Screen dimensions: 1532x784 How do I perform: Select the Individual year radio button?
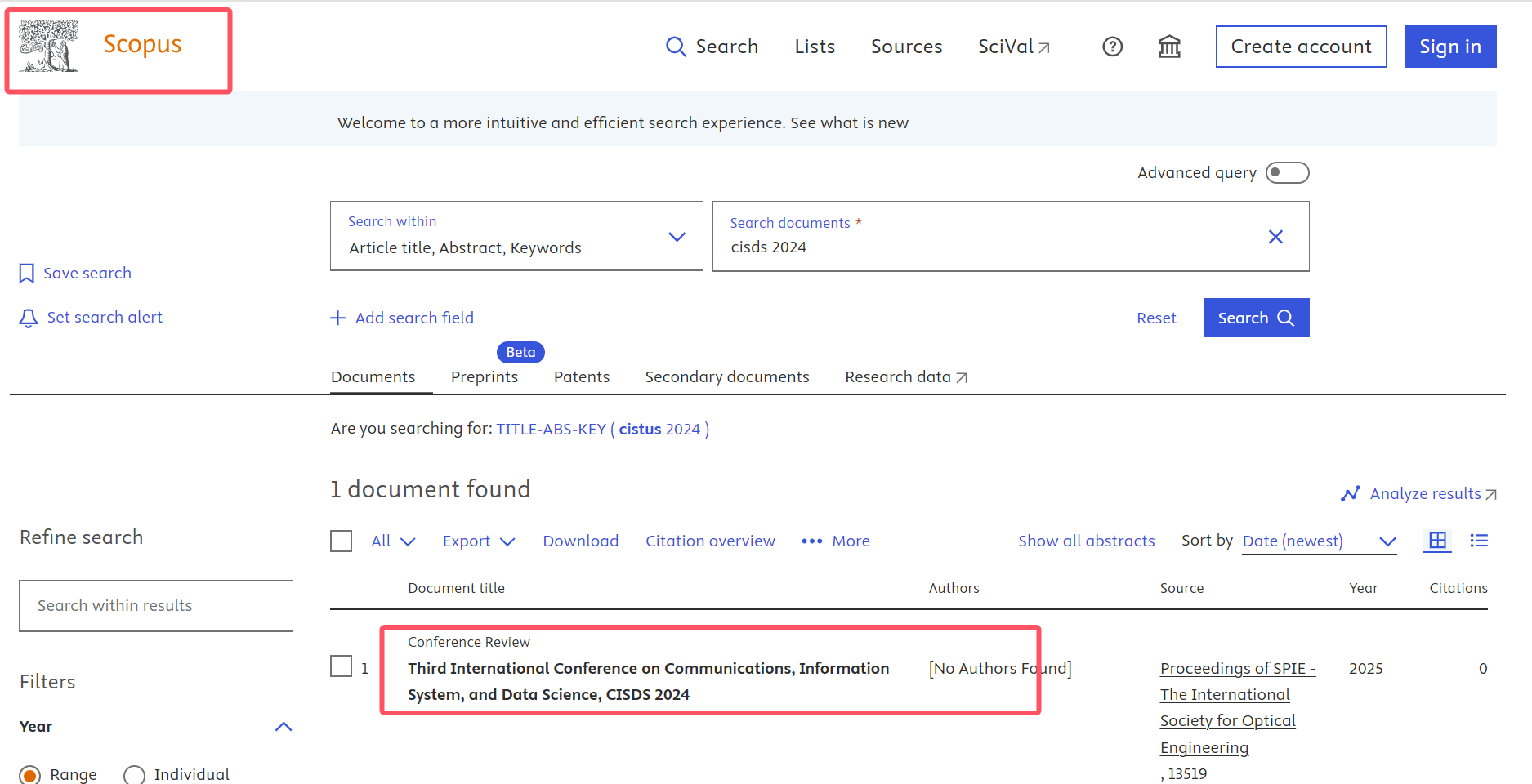coord(134,775)
